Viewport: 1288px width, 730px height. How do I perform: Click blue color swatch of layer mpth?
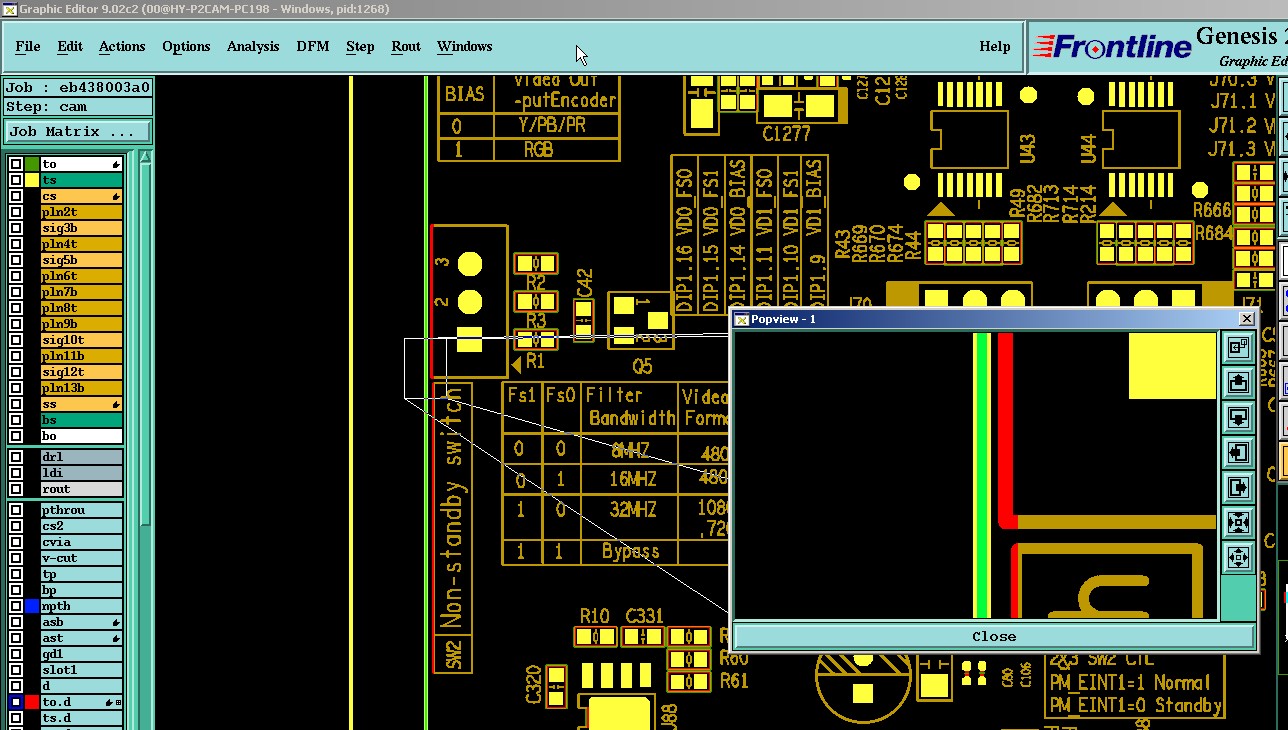coord(32,606)
